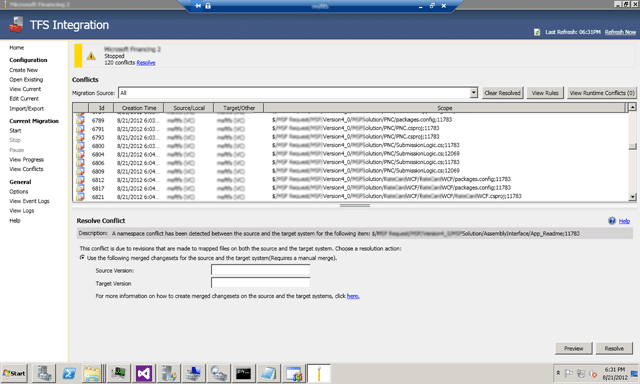The height and width of the screenshot is (384, 640).
Task: Open View Conflicts in sidebar
Action: tap(26, 169)
